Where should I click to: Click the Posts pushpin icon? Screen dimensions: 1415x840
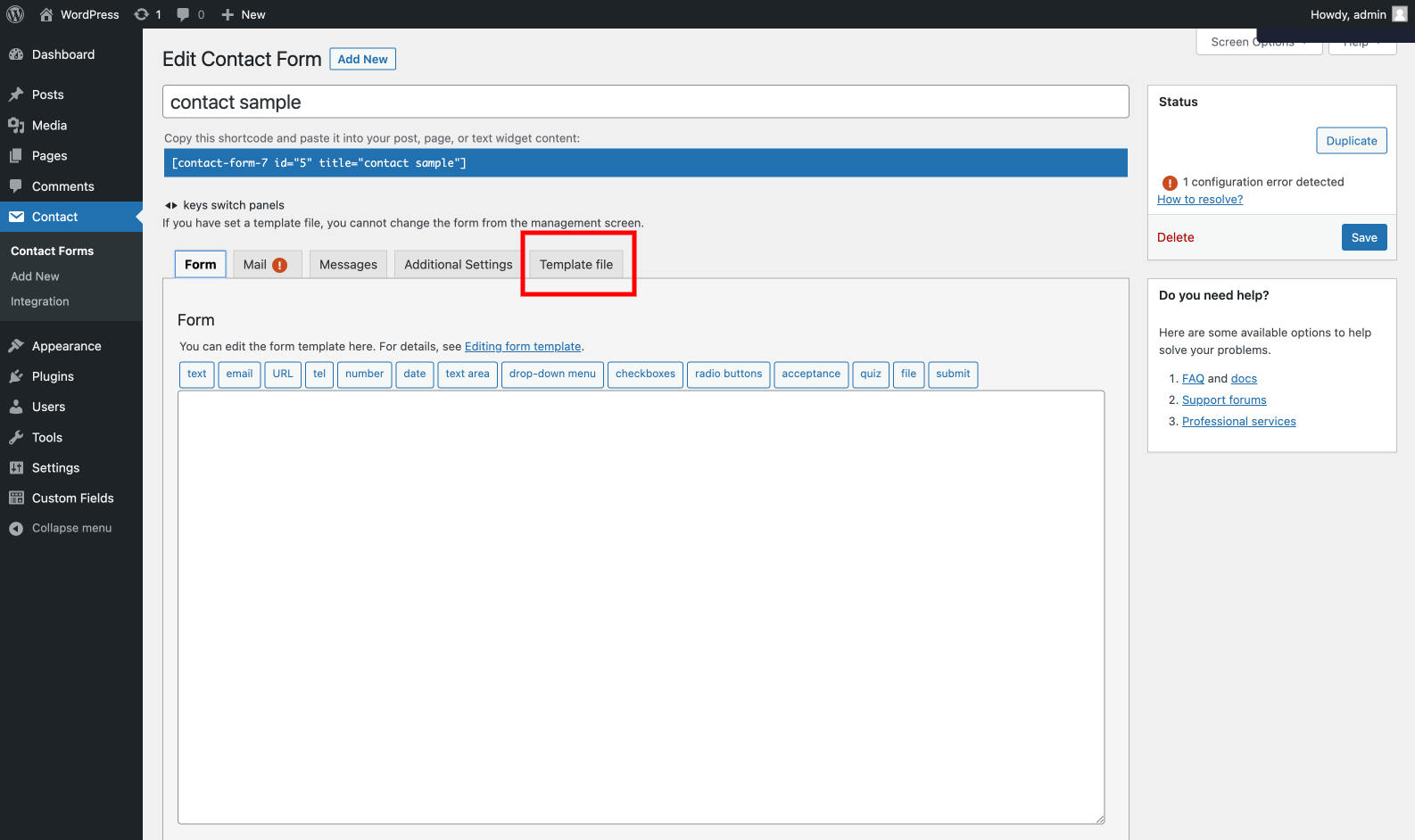point(16,95)
